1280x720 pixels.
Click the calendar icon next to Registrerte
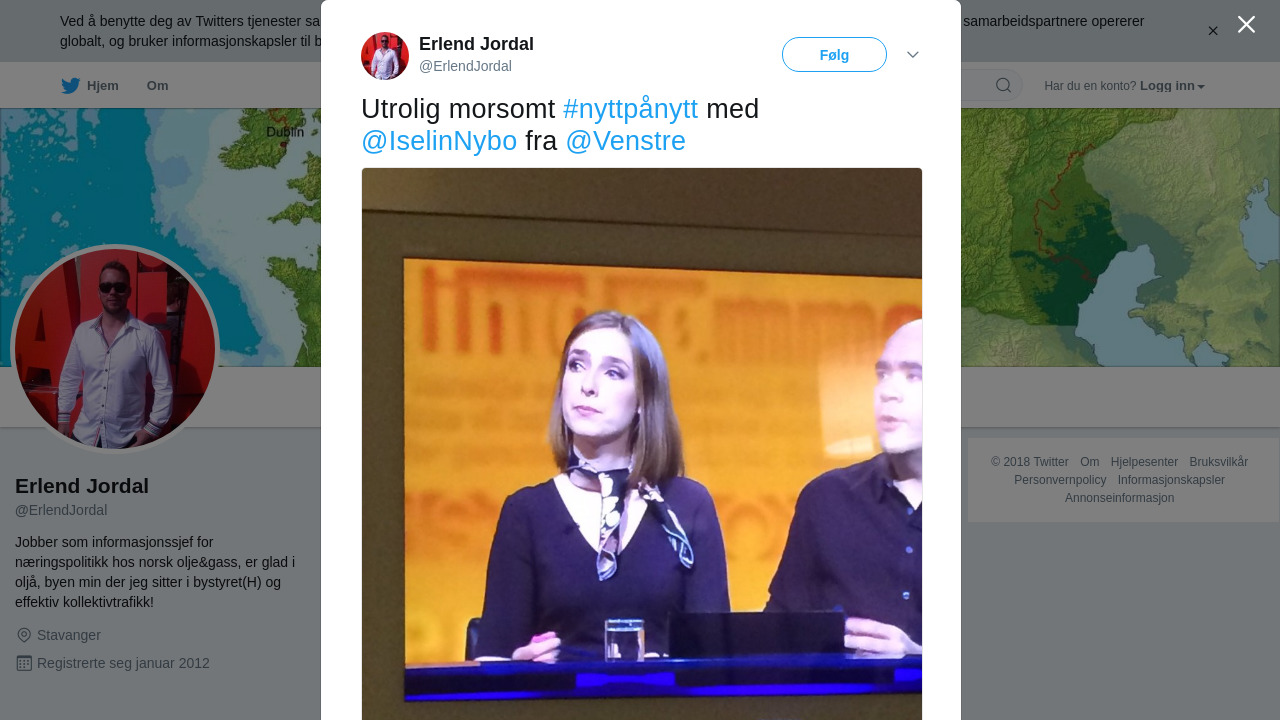tap(24, 663)
